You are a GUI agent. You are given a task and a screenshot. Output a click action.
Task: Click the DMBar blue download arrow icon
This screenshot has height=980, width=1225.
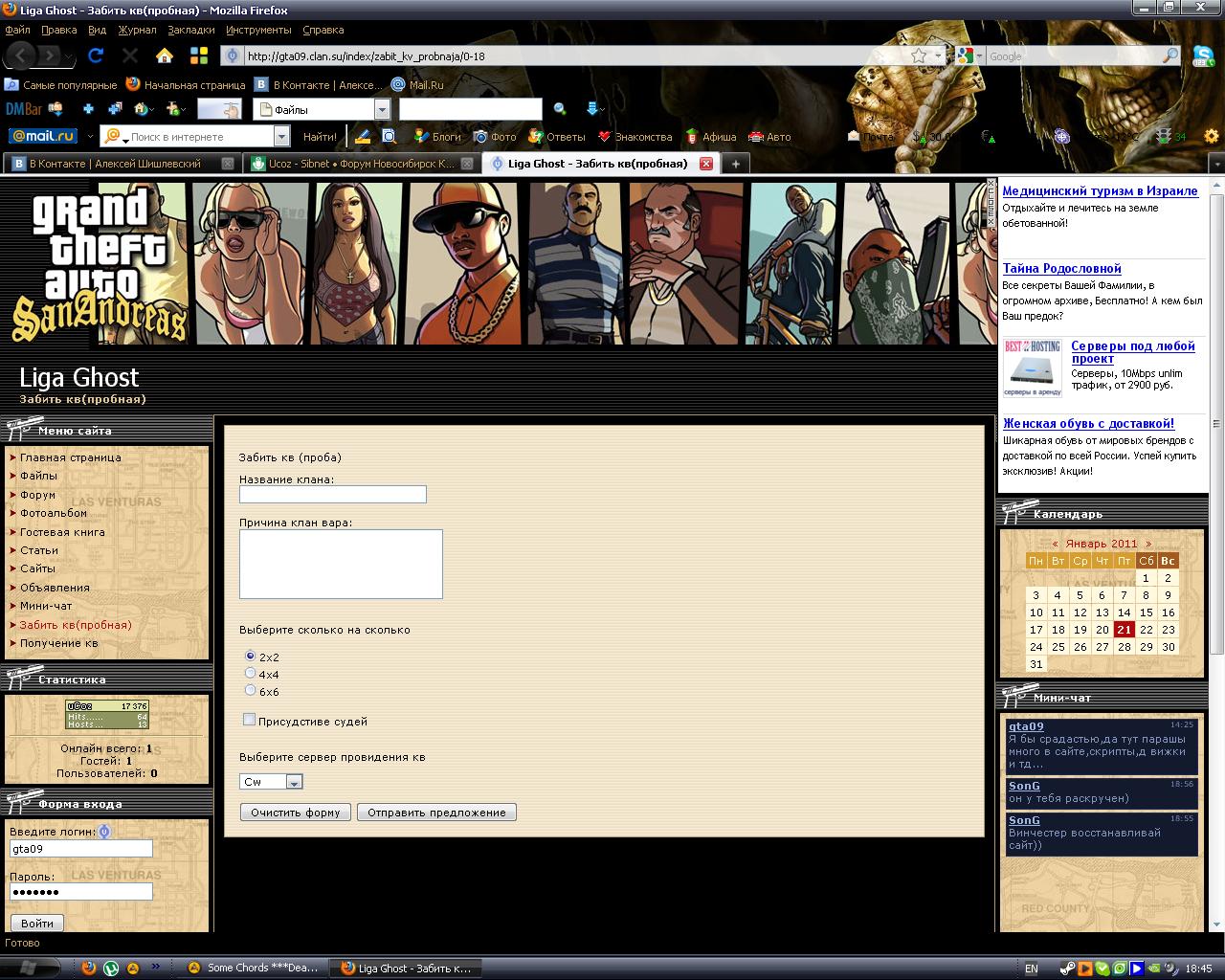[x=591, y=109]
